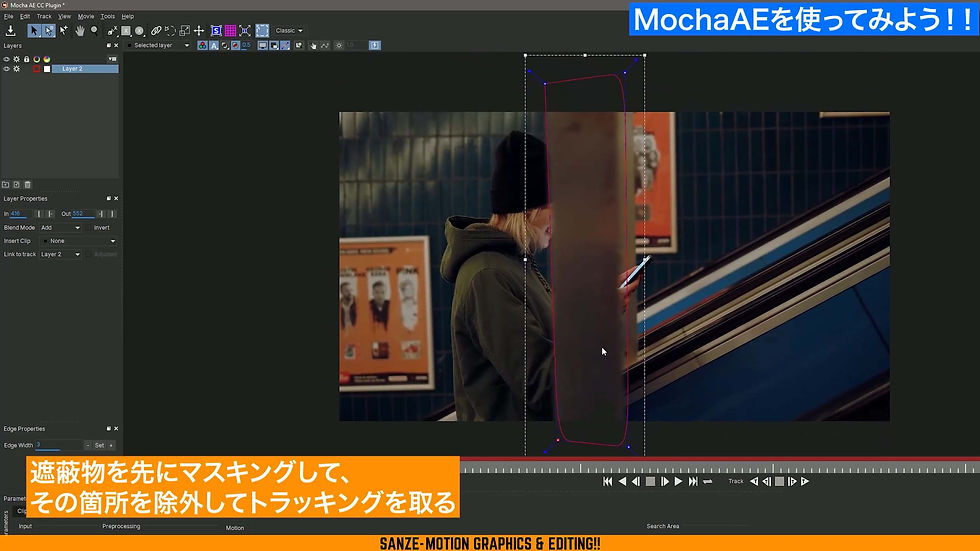Open the View menu
Screen dimensions: 980x551
coord(64,16)
